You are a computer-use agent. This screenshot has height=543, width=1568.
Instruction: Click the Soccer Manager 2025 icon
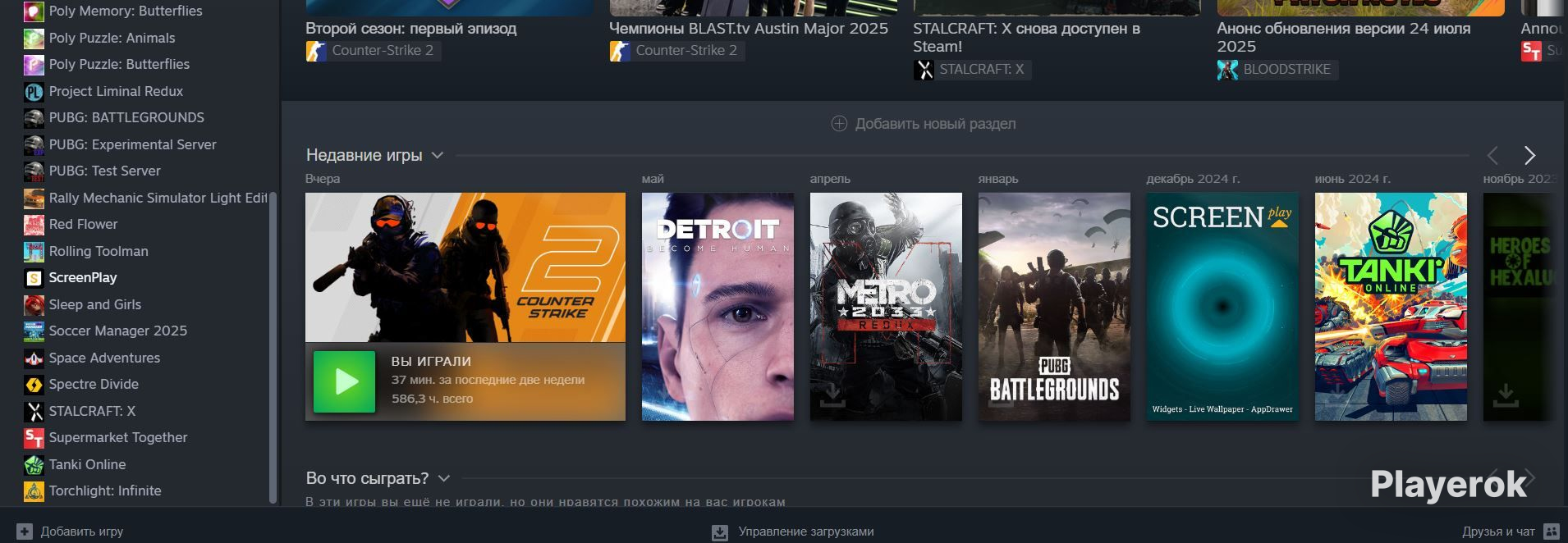(x=34, y=331)
